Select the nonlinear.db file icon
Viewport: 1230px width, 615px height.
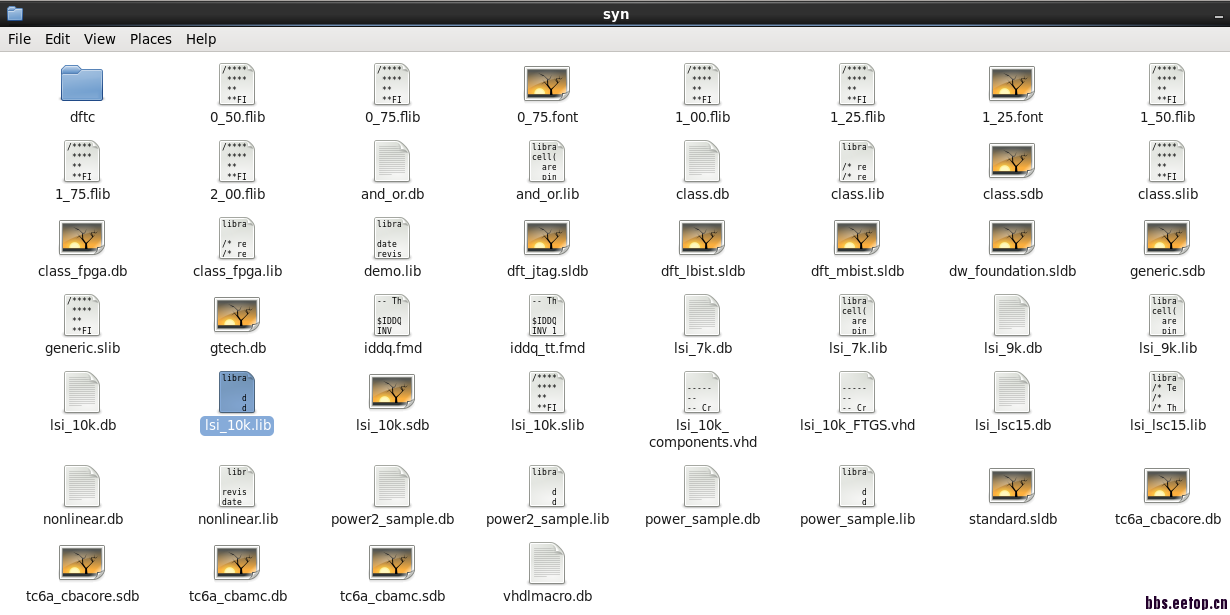click(82, 486)
